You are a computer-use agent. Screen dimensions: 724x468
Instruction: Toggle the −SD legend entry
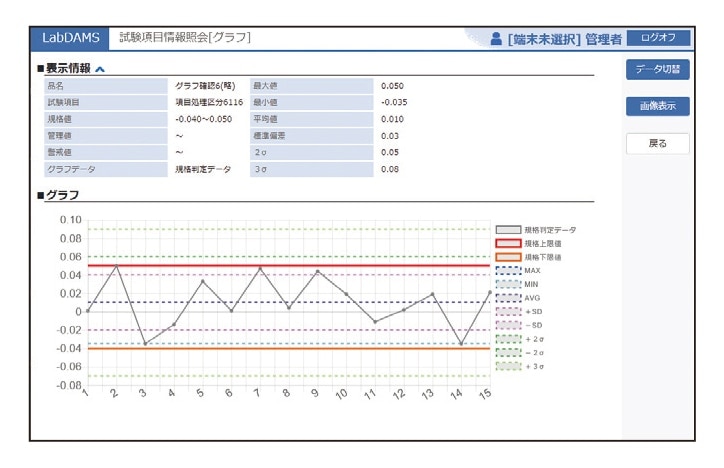click(x=509, y=325)
